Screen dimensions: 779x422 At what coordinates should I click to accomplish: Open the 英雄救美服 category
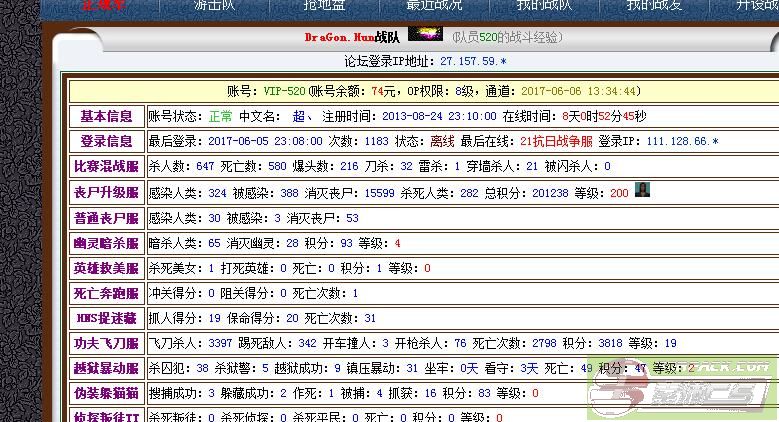pyautogui.click(x=106, y=268)
